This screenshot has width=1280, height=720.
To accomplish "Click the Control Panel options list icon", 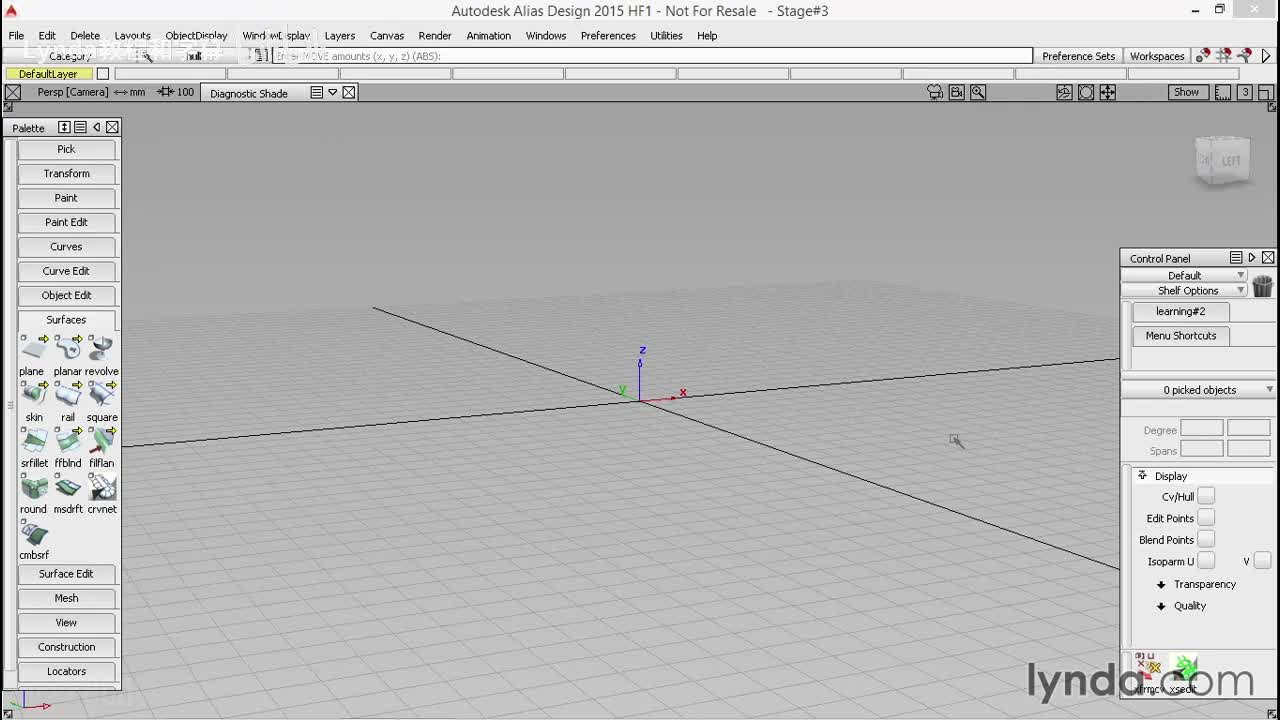I will (1236, 258).
